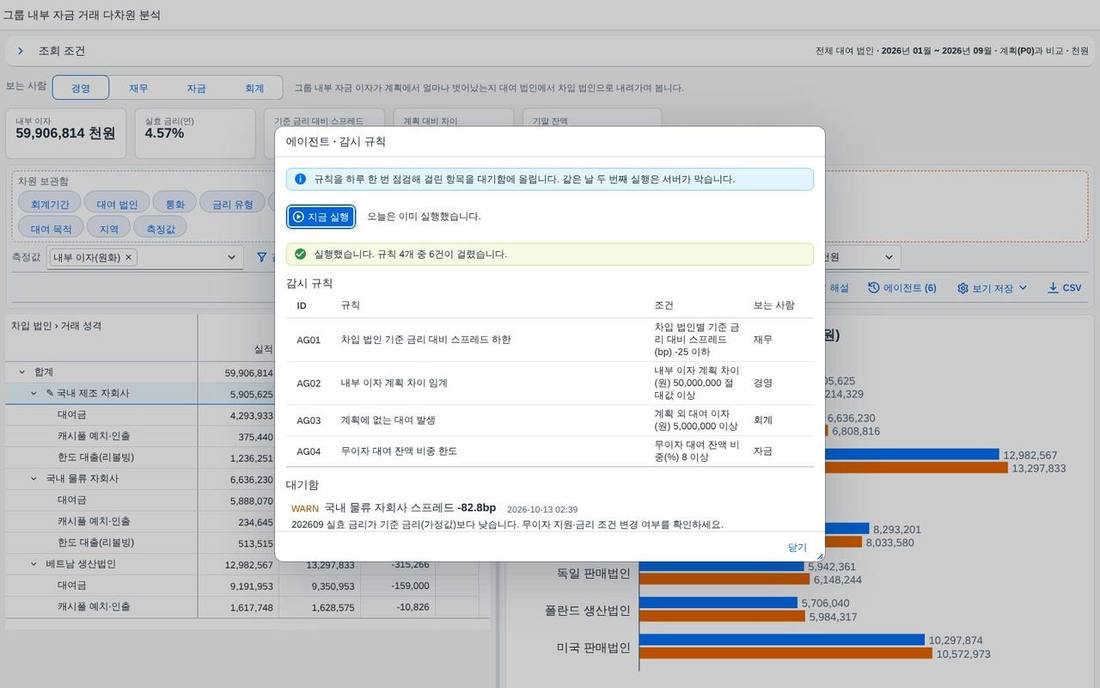
Task: Click the gear icon of 보기 저장
Action: [962, 288]
